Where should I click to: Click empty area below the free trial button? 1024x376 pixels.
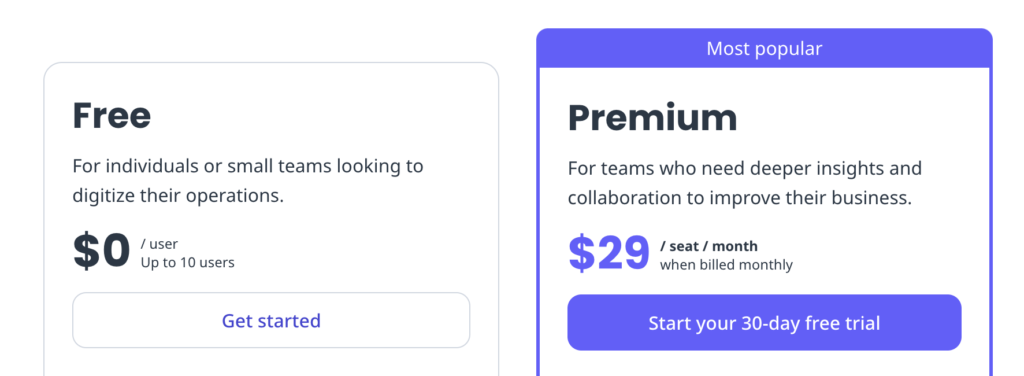coord(764,364)
